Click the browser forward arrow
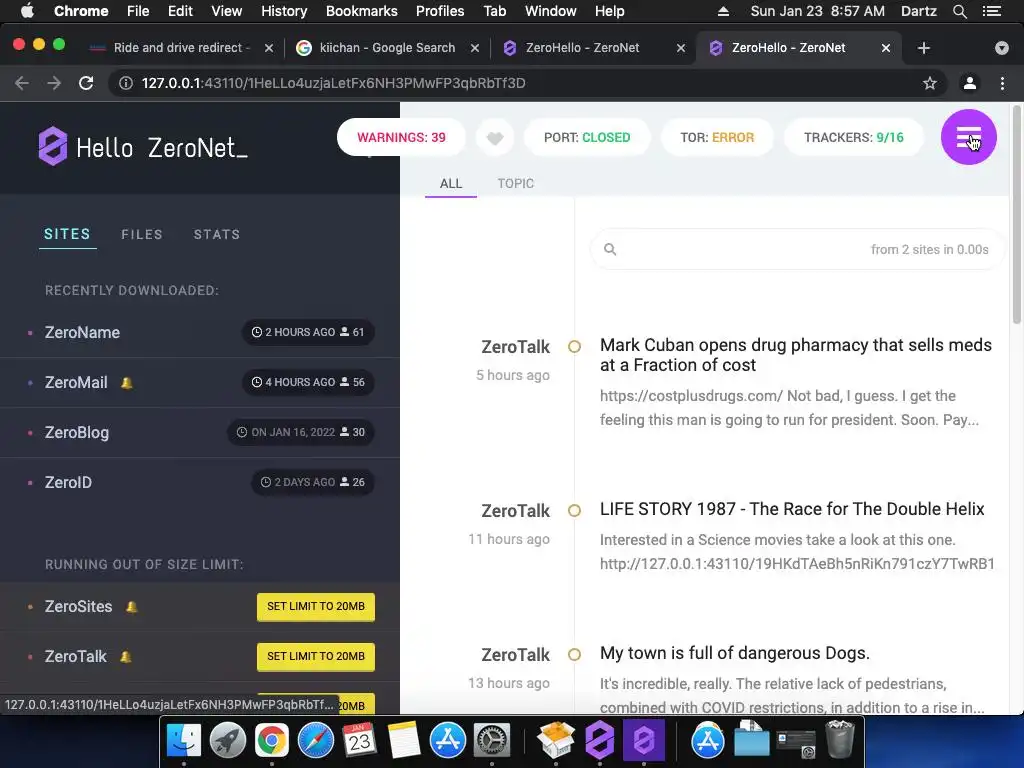This screenshot has height=768, width=1024. [54, 83]
